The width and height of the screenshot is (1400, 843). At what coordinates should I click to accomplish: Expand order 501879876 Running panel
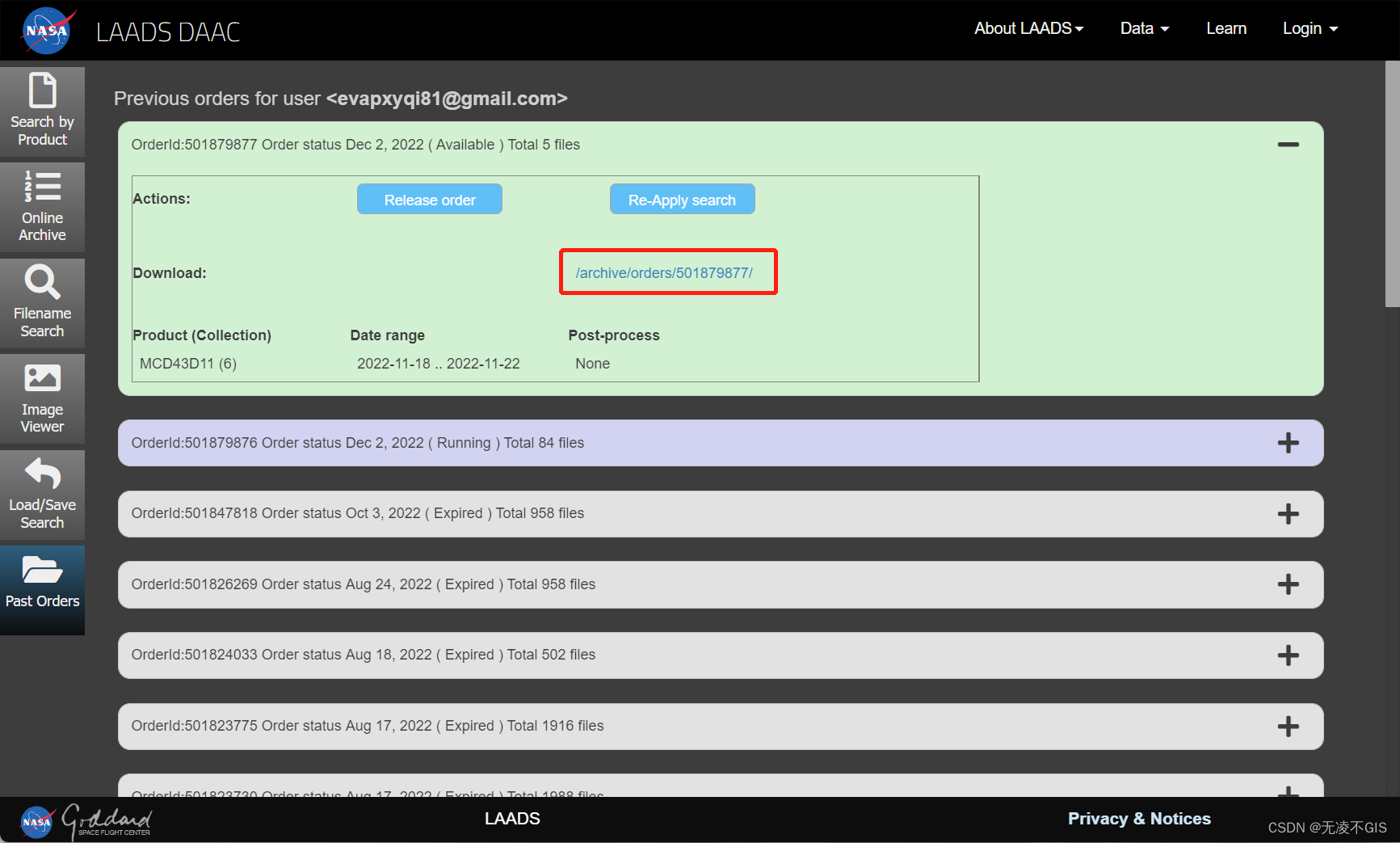pos(1288,443)
